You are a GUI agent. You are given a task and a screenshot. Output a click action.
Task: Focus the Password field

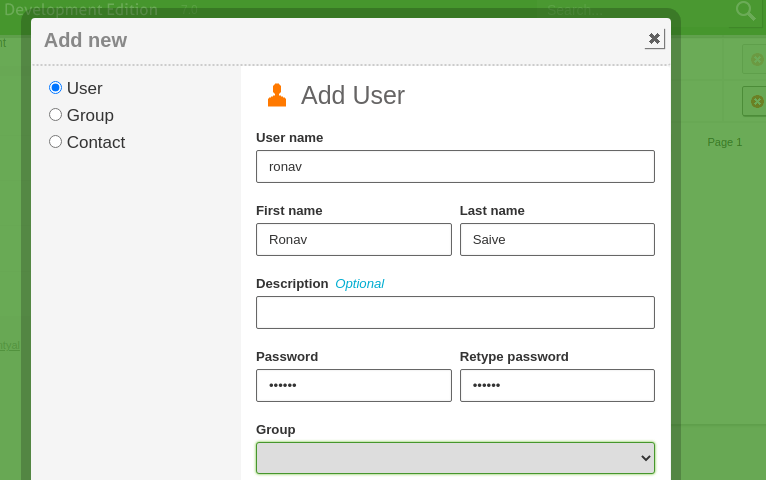click(353, 386)
